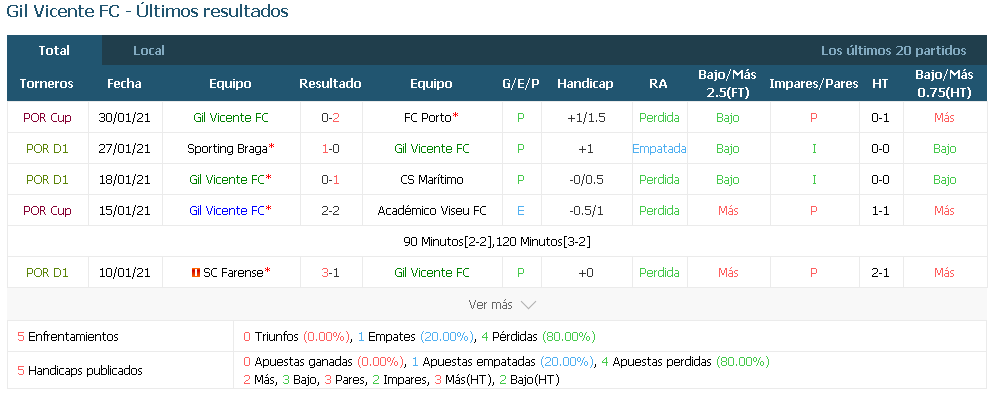Expand results with the Ver más chevron
This screenshot has width=993, height=395.
[528, 305]
